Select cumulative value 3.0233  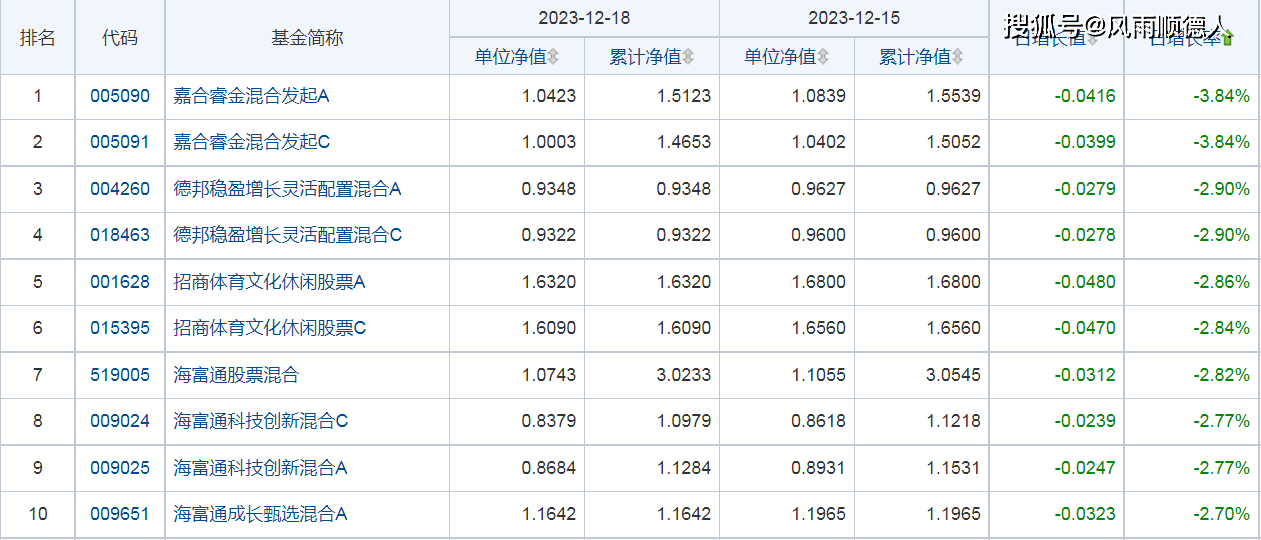(684, 375)
